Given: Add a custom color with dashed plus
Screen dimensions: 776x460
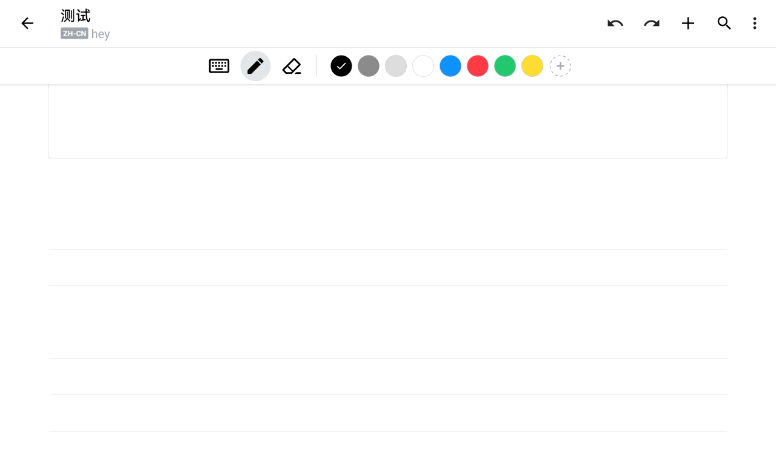Looking at the screenshot, I should coord(560,66).
